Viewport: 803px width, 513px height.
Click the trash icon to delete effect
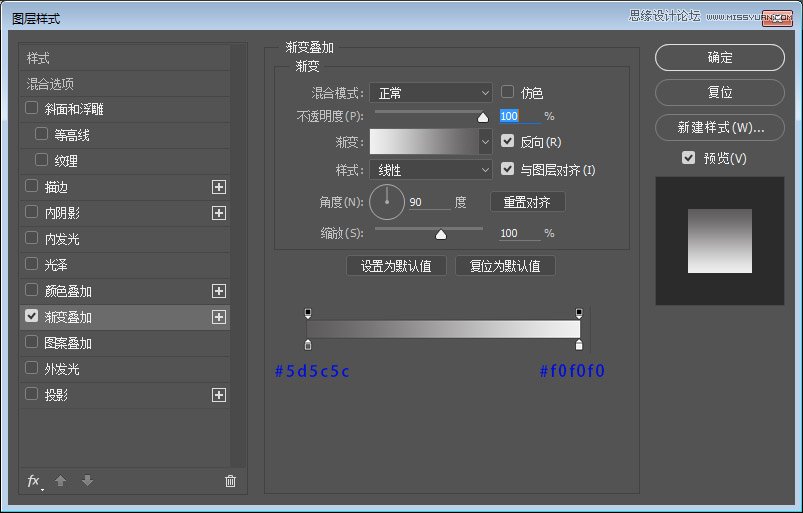click(230, 481)
